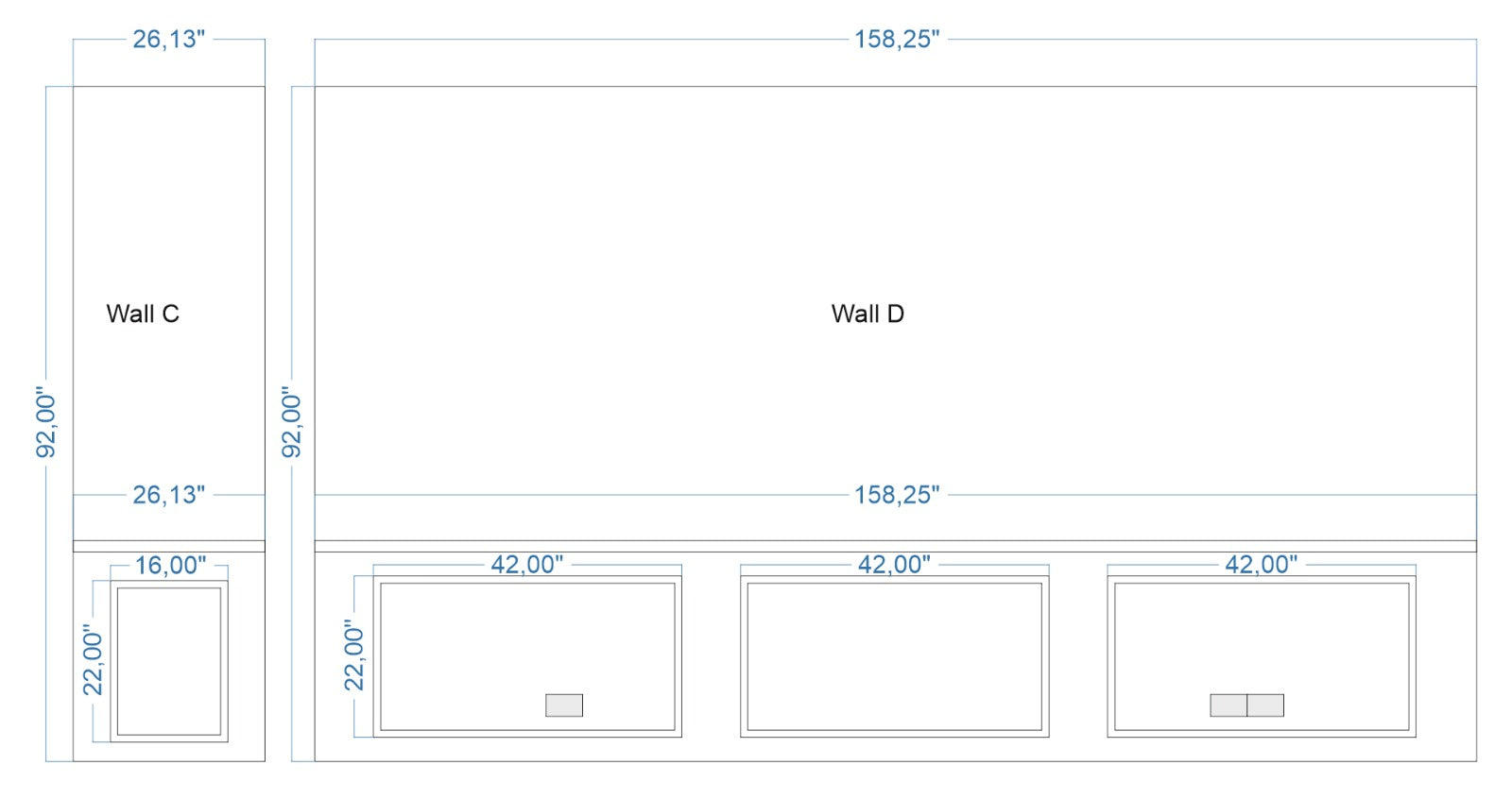Select the 158,25" dimension above Wall D
The width and height of the screenshot is (1512, 799).
[x=896, y=39]
